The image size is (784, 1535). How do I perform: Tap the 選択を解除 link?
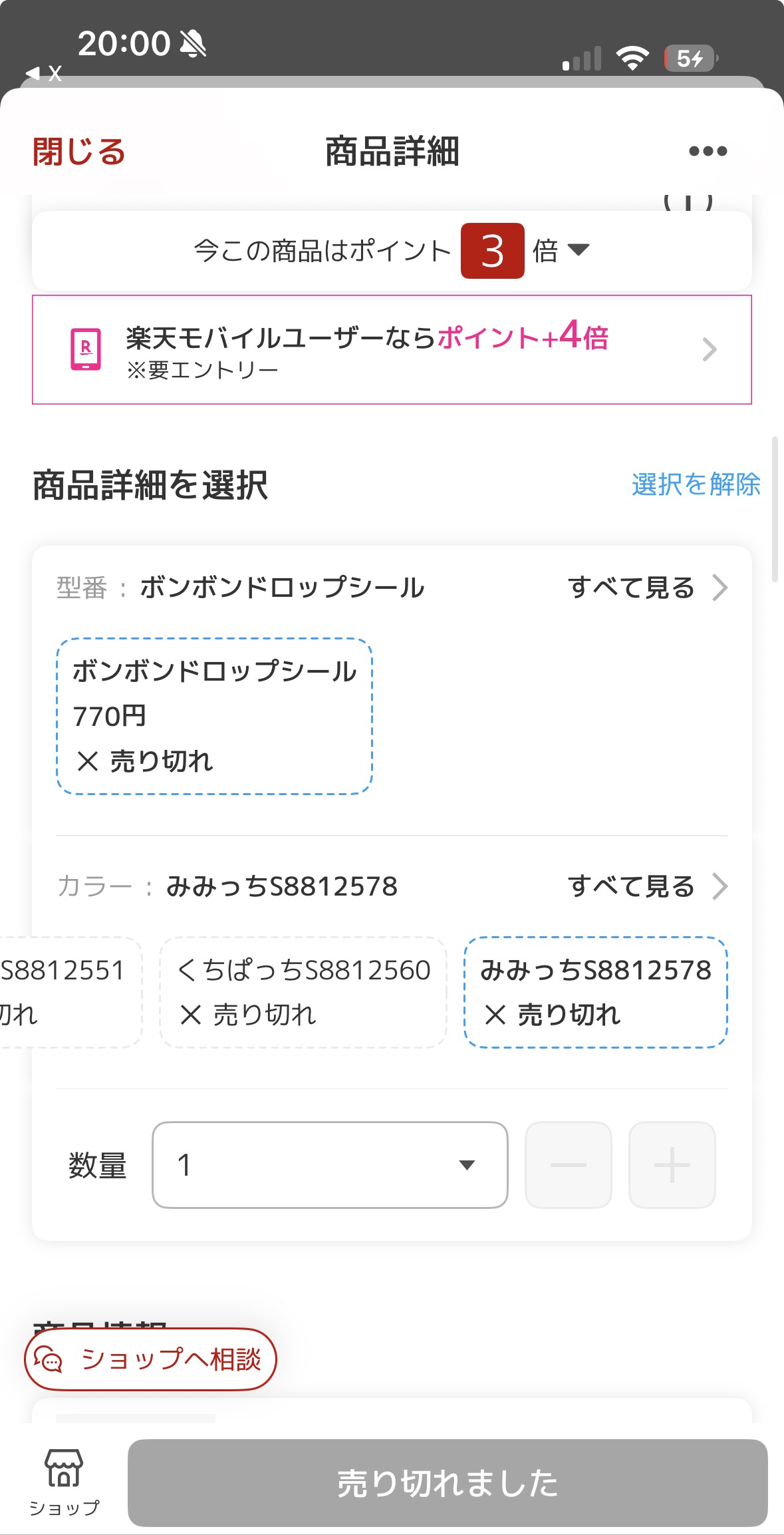696,484
